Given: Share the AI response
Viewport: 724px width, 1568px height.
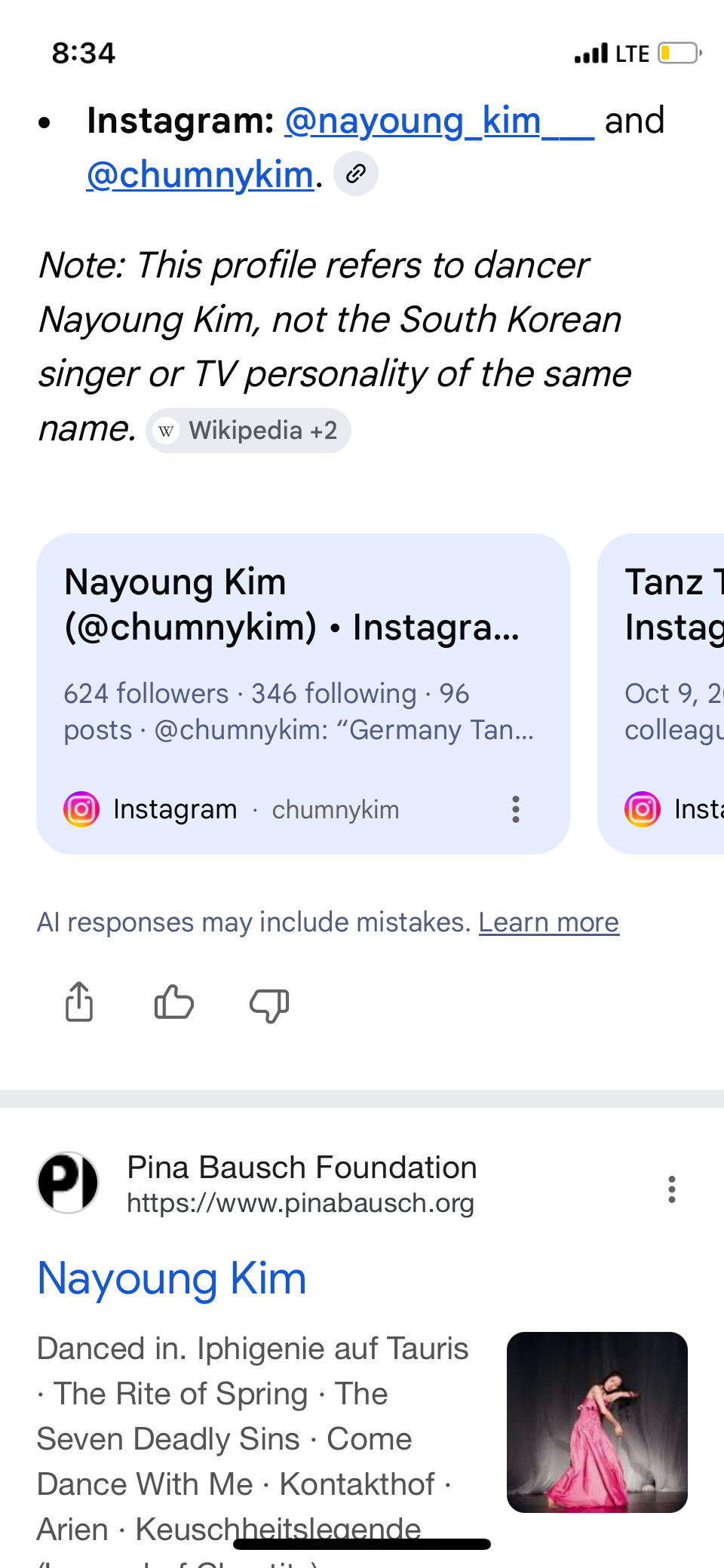Looking at the screenshot, I should click(79, 1002).
